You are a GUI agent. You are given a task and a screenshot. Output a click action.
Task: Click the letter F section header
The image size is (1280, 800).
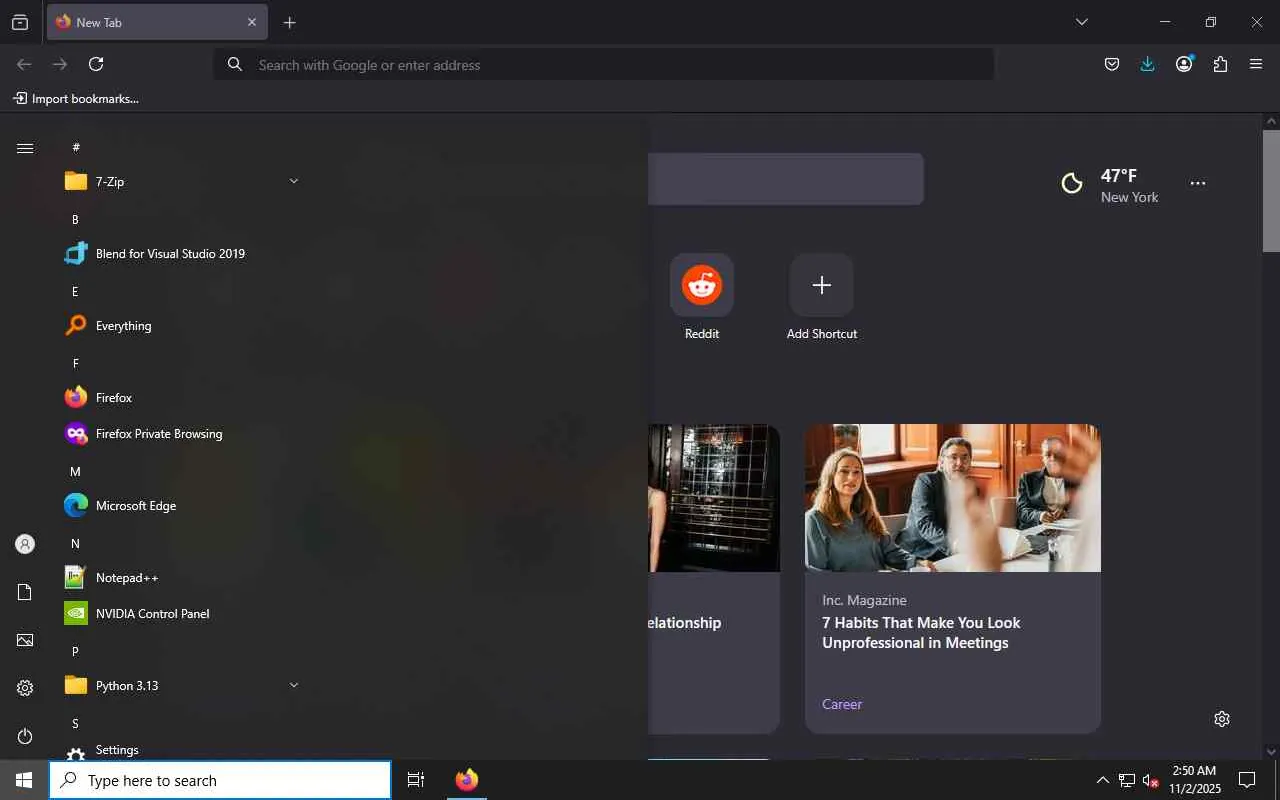pos(75,363)
